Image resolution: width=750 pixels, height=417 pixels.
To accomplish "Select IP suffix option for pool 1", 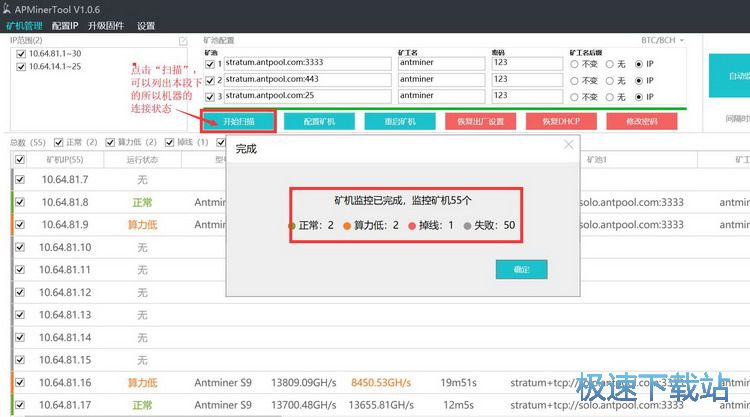I will [x=639, y=64].
